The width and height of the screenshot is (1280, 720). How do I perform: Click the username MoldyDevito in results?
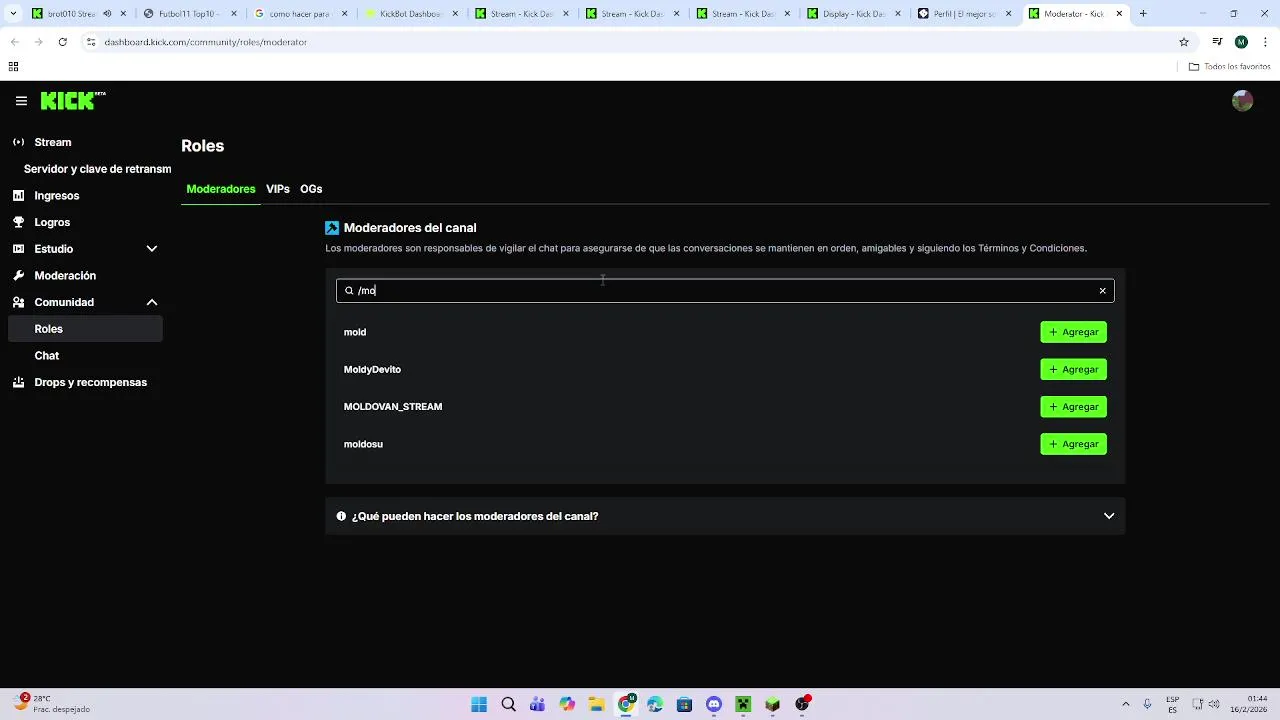coord(372,369)
